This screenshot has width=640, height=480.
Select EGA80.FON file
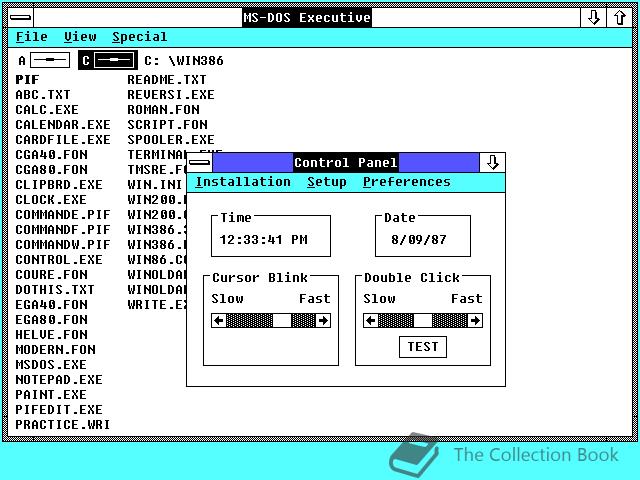tap(51, 320)
